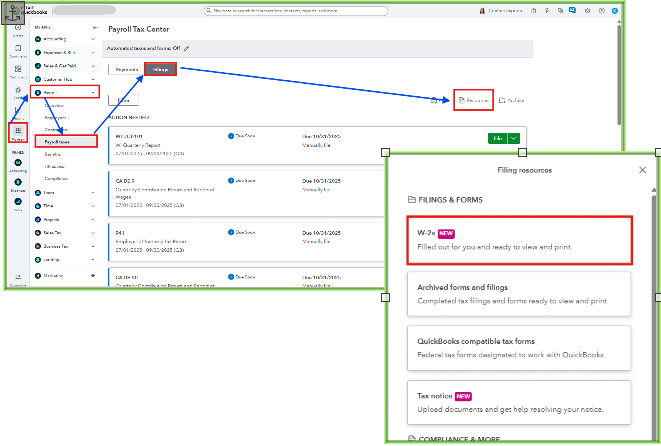Open the settings gear in the top bar

tap(587, 11)
